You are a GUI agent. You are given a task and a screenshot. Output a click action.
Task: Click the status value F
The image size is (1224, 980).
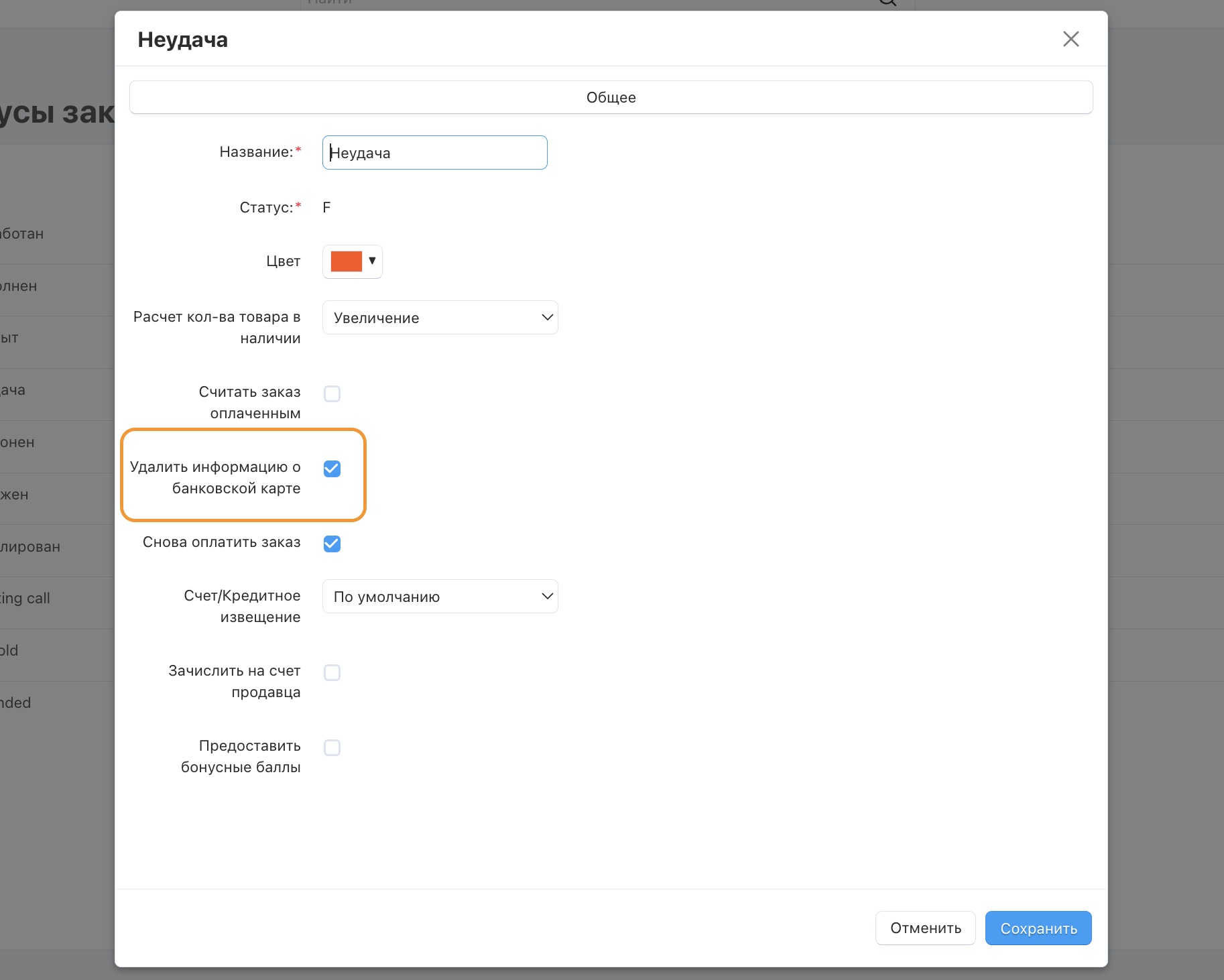pos(326,208)
